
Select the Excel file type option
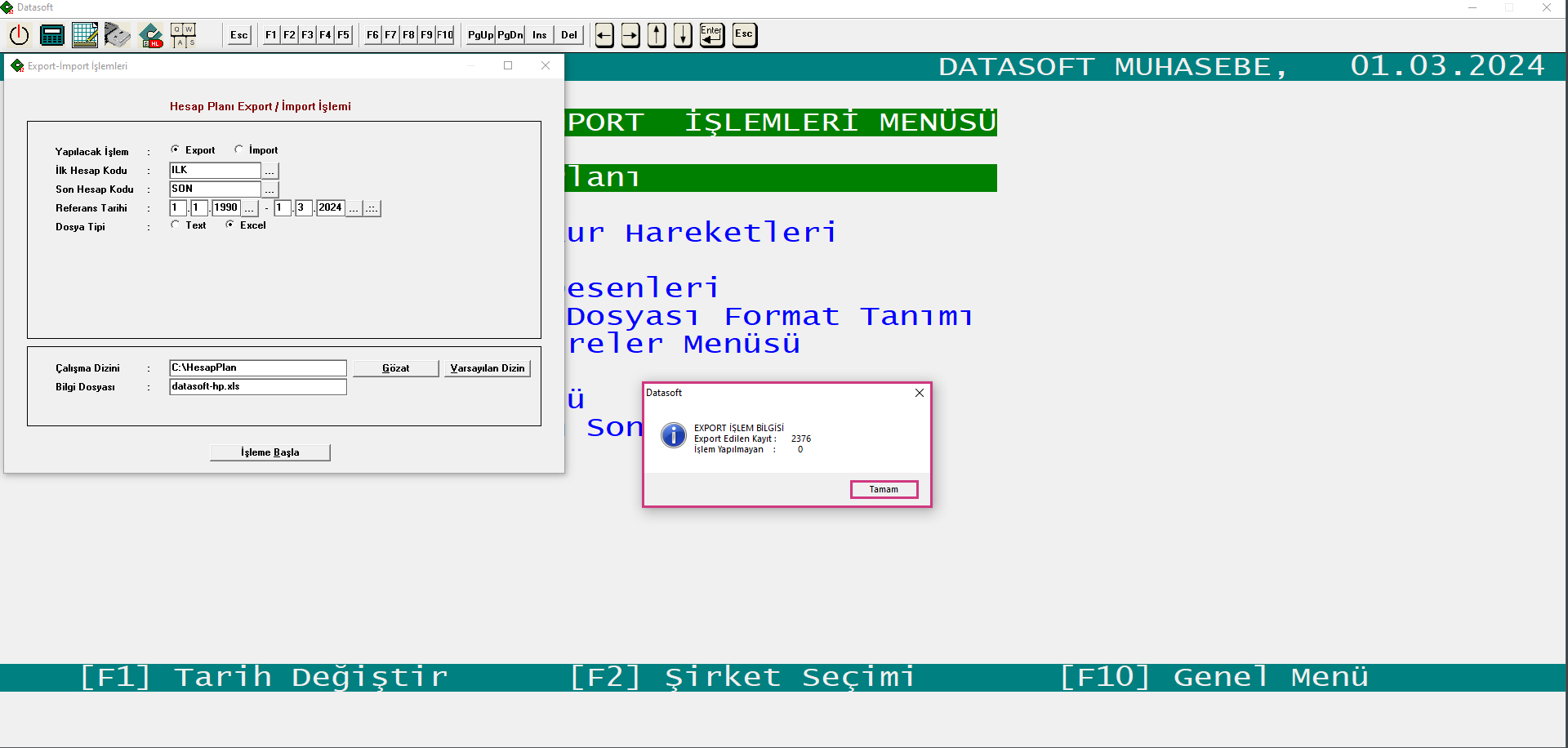point(230,225)
